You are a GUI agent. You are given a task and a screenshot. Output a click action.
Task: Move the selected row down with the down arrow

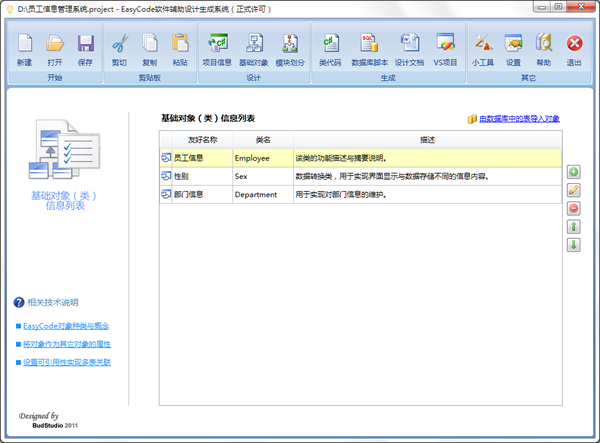tap(573, 244)
